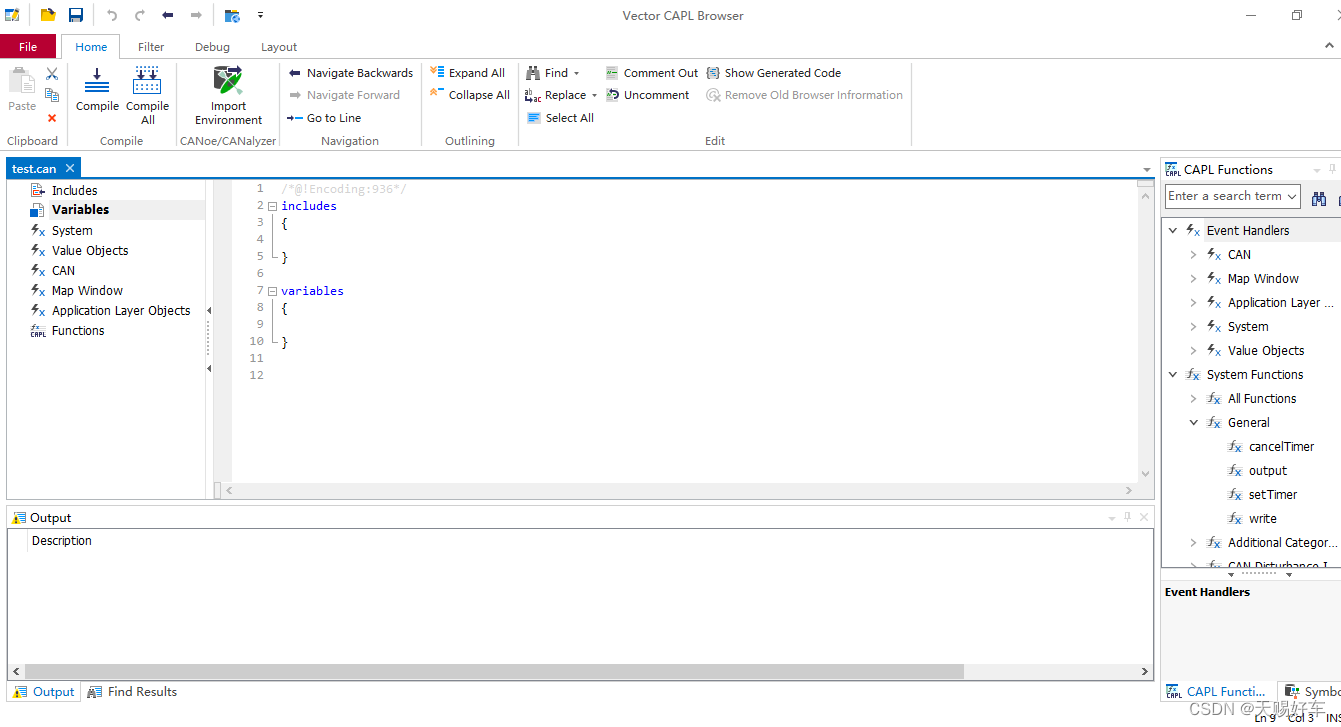Click the Output panel horizontal scrollbar
This screenshot has width=1341, height=727.
click(x=494, y=672)
